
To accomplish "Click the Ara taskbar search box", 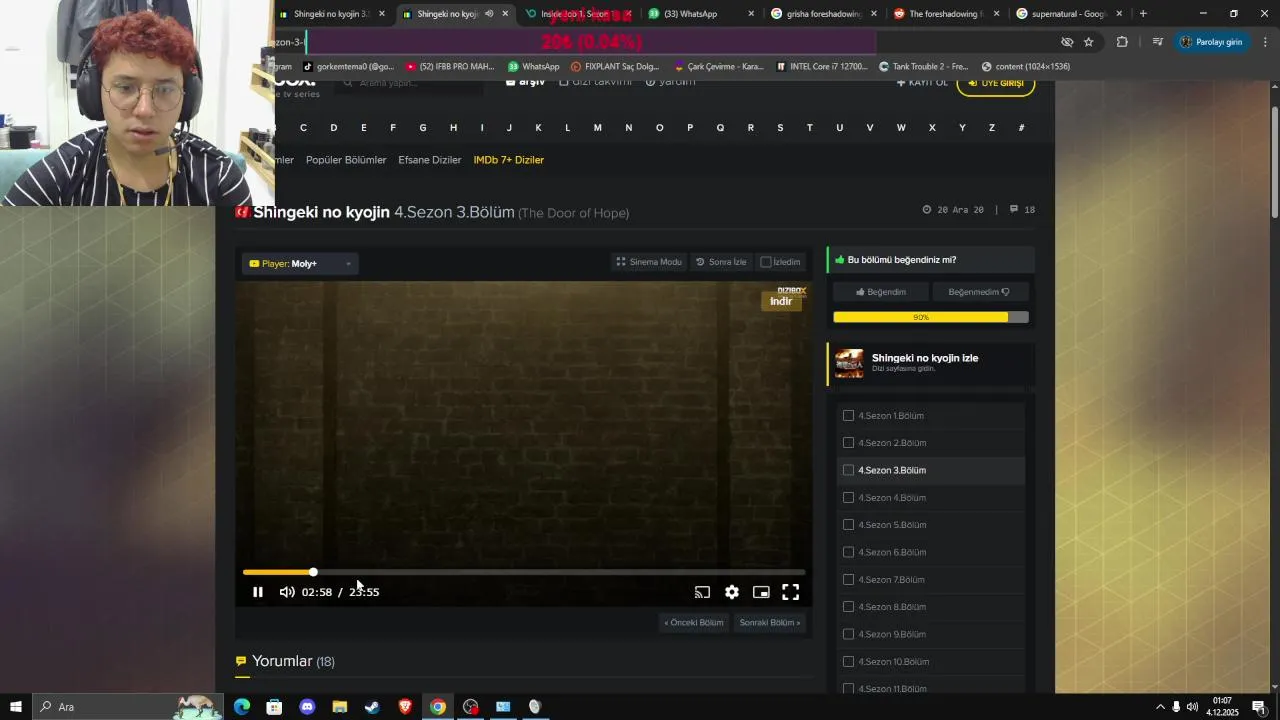I will pos(127,707).
